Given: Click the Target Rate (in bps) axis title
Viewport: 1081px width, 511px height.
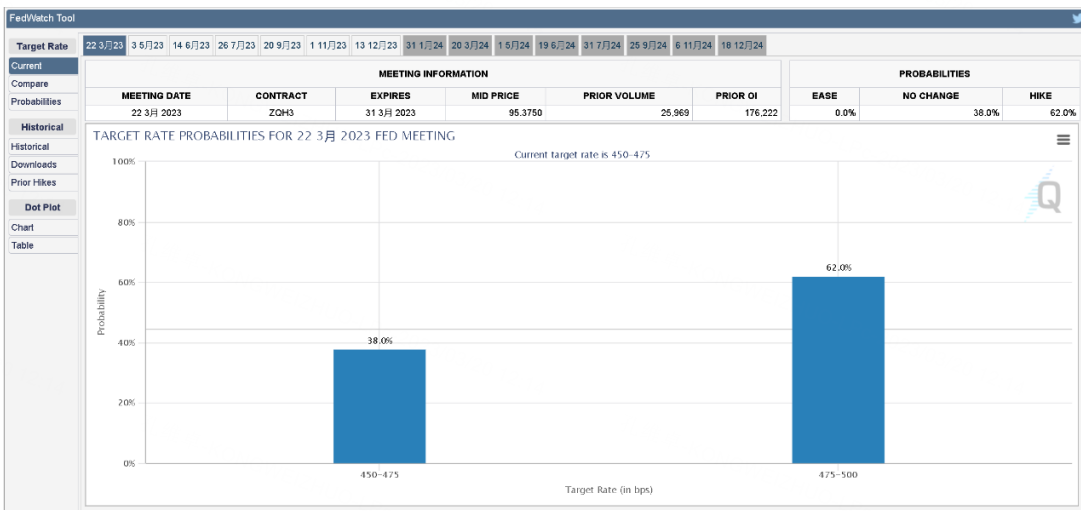Looking at the screenshot, I should [x=609, y=490].
